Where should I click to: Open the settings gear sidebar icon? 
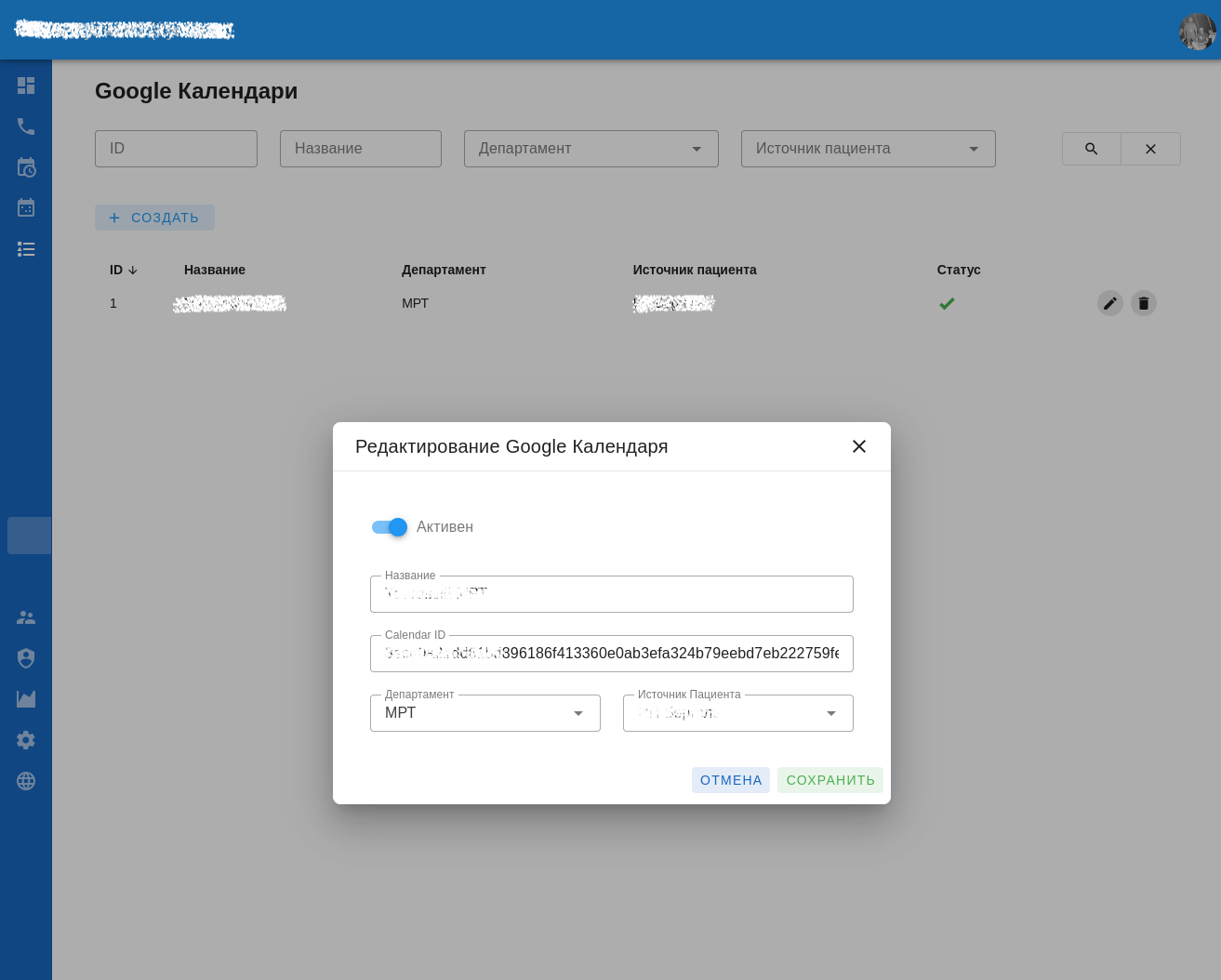26,740
